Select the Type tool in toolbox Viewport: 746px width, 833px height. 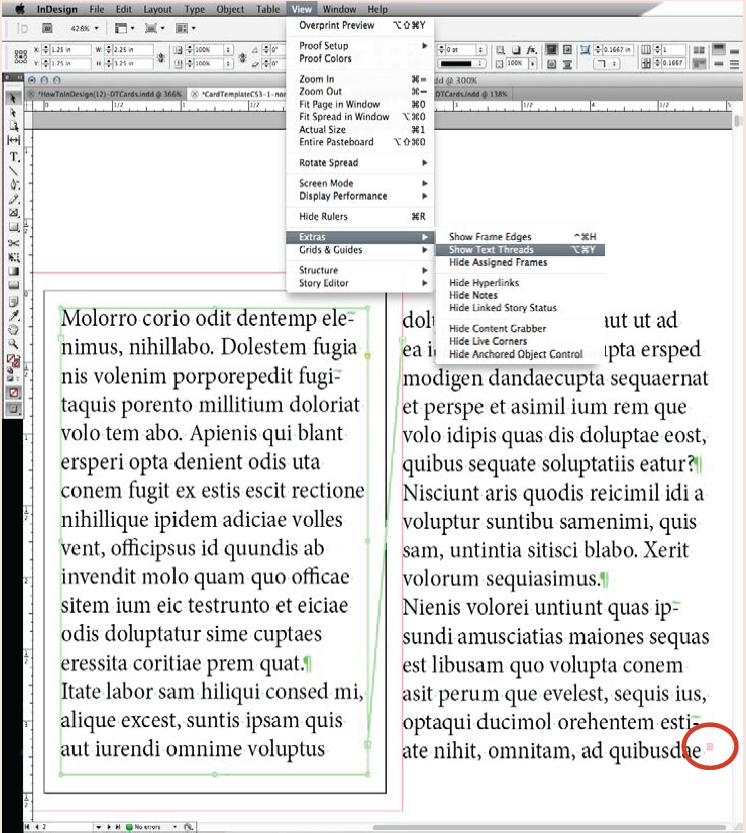14,157
